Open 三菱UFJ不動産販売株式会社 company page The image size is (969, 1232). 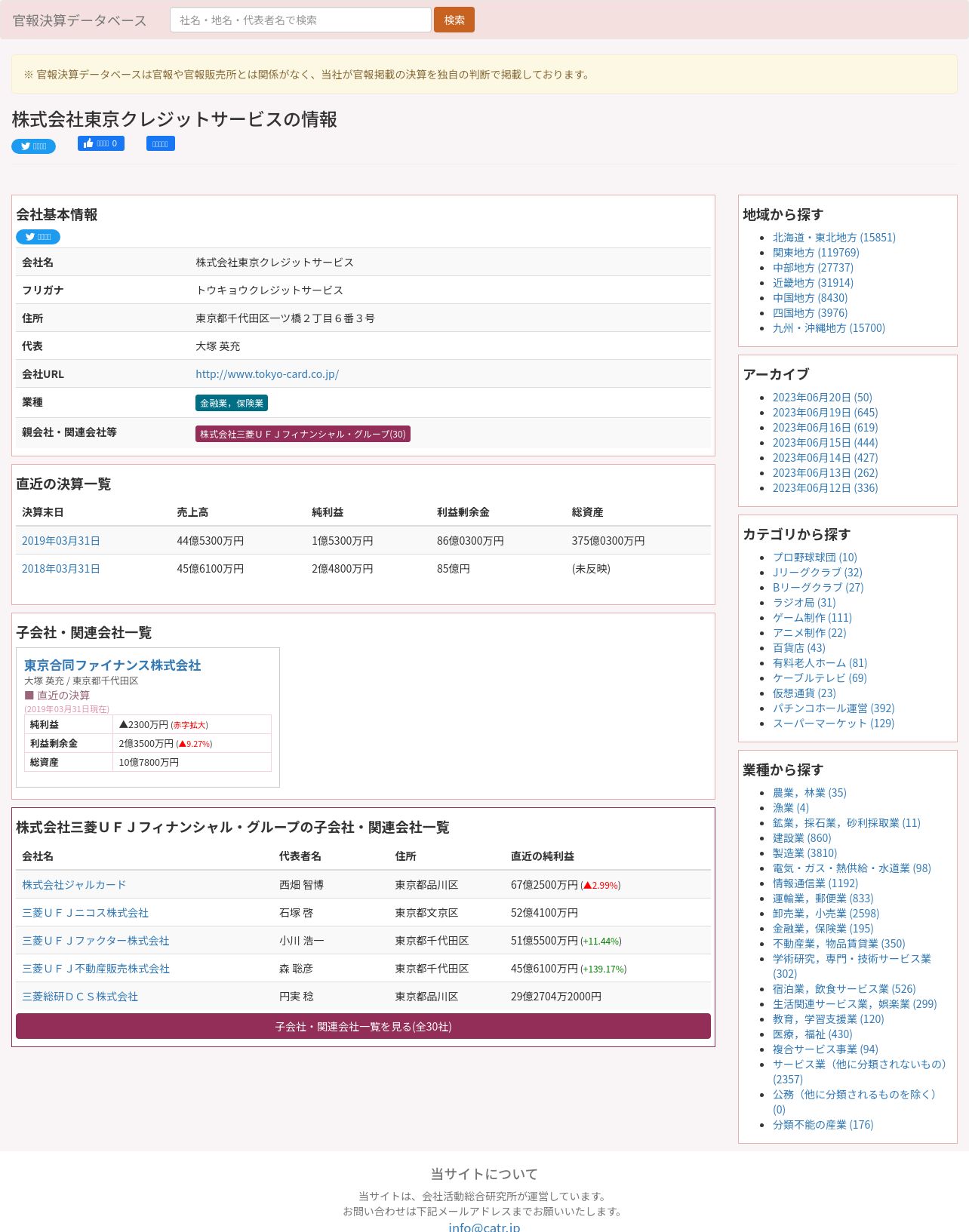tap(96, 969)
